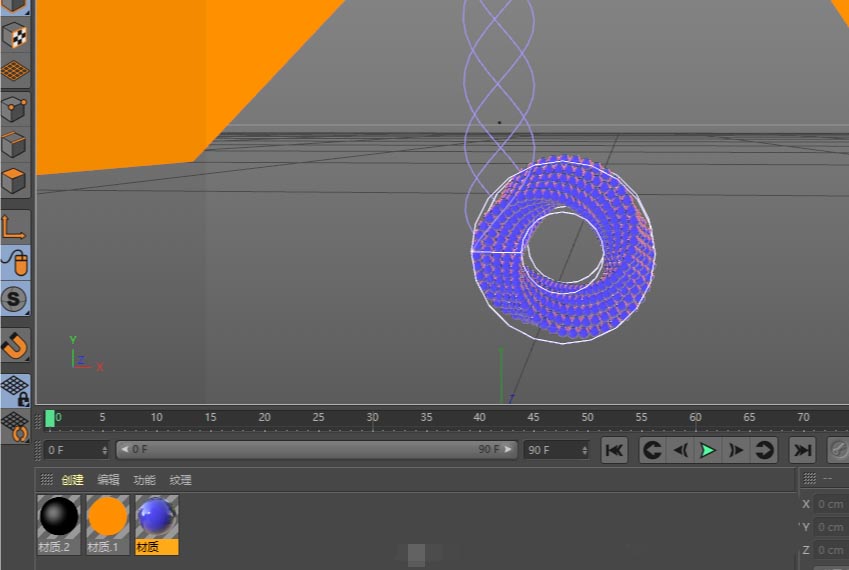Click frame 30 on the timeline ruler
Image resolution: width=849 pixels, height=570 pixels.
(372, 418)
